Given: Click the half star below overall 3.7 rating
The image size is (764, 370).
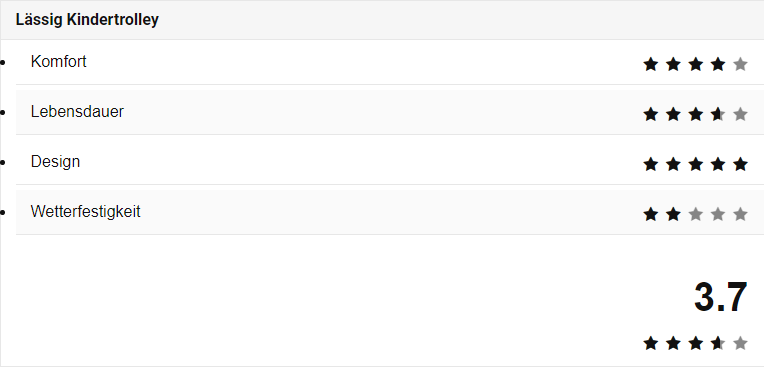Looking at the screenshot, I should 718,343.
